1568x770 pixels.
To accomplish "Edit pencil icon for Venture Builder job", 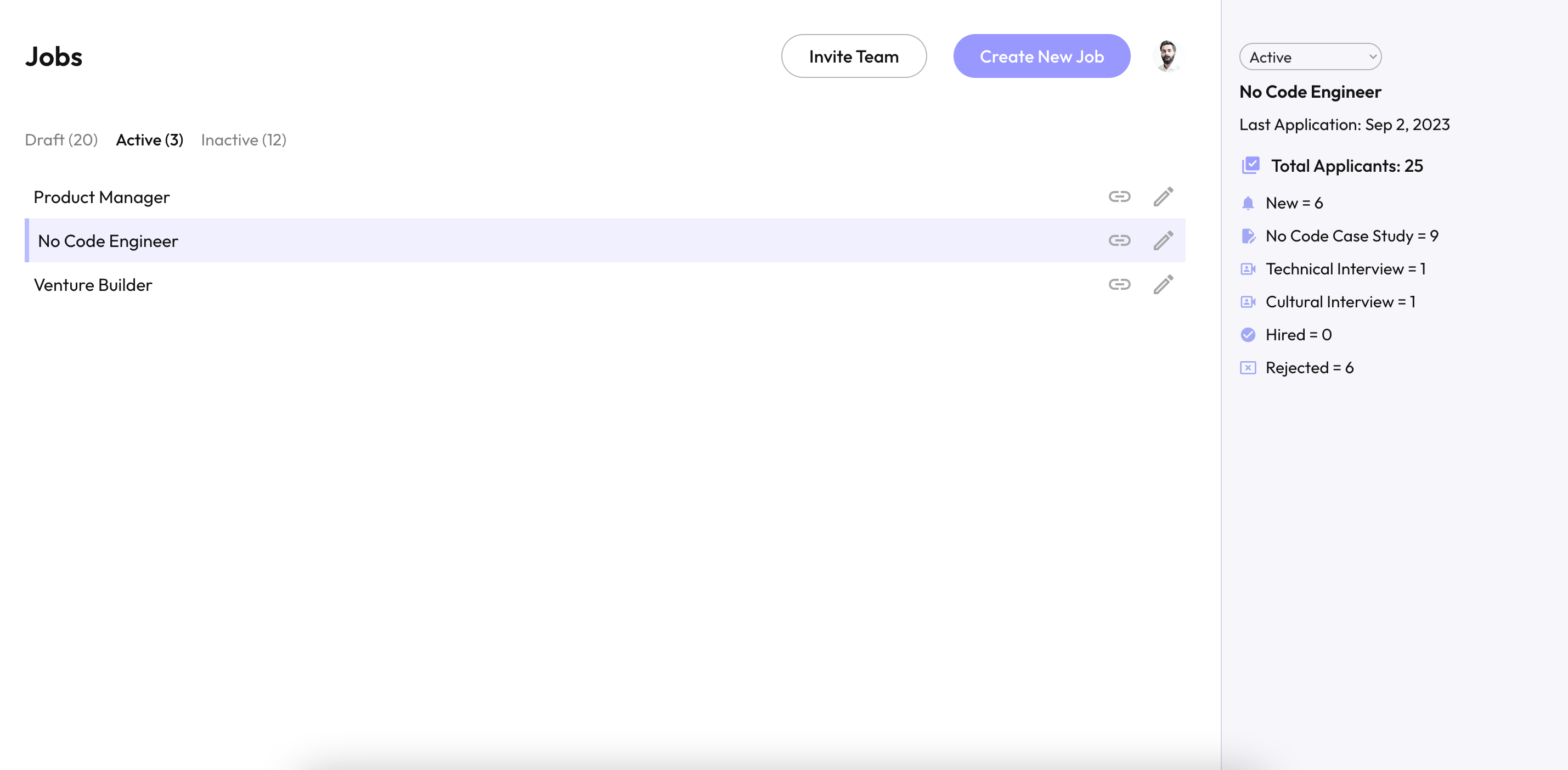I will 1163,284.
